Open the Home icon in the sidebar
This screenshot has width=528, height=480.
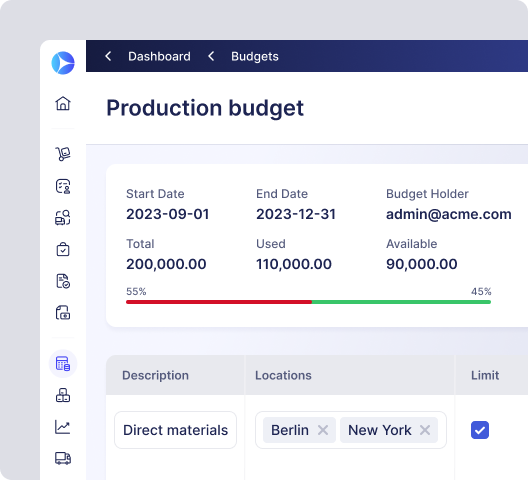(63, 103)
